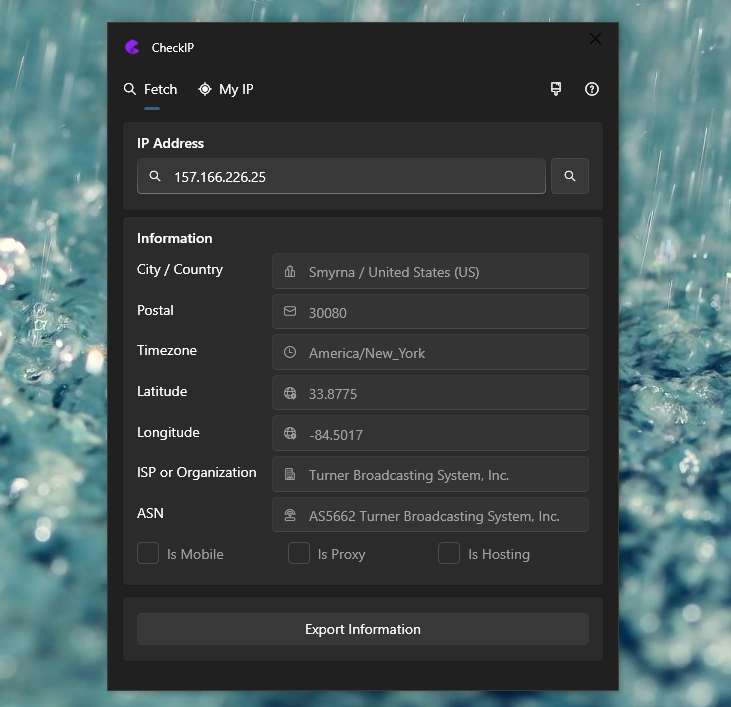
Task: Click the server icon in ASN field
Action: tap(290, 515)
